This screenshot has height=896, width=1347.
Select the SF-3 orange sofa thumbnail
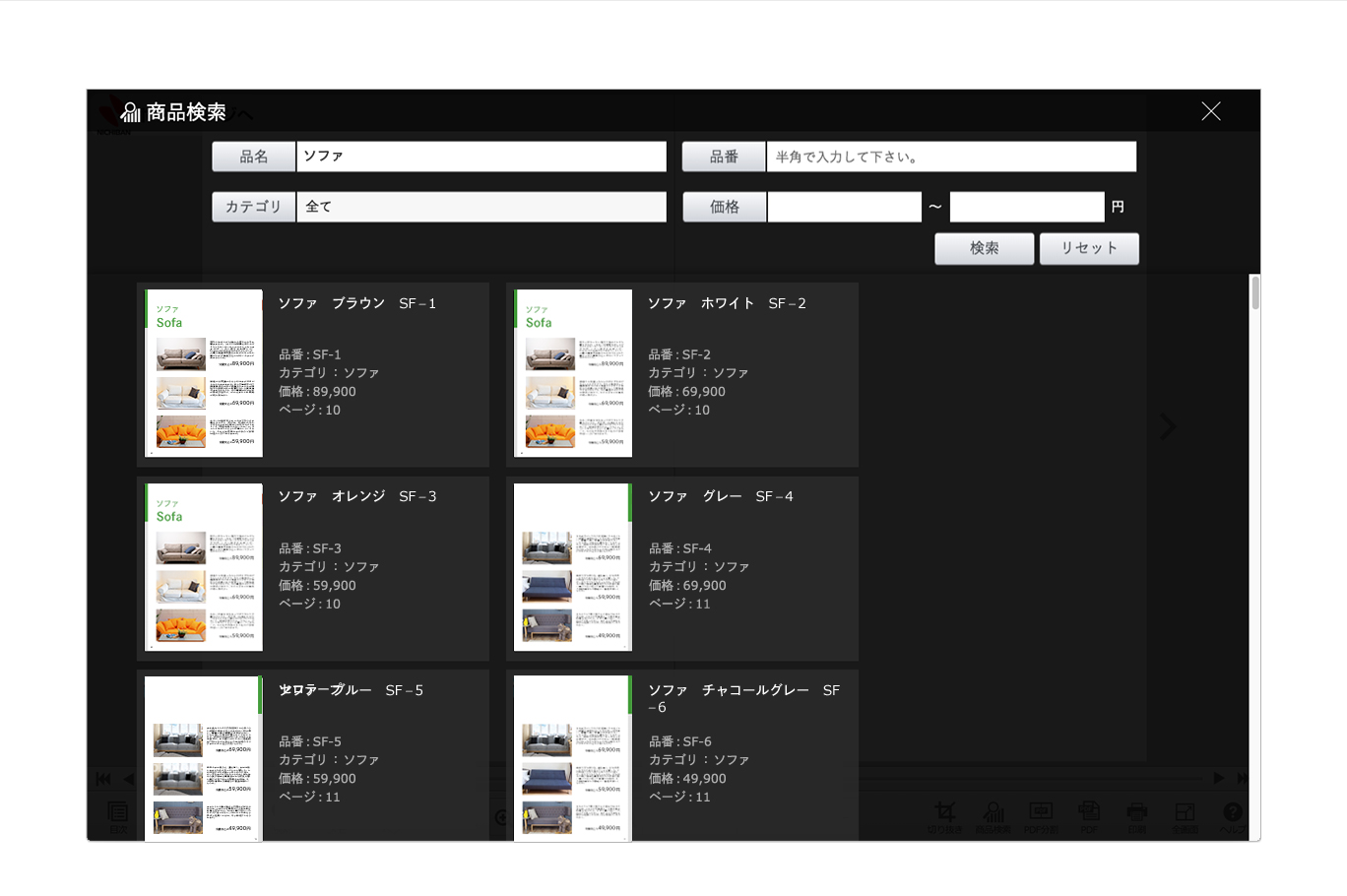204,567
